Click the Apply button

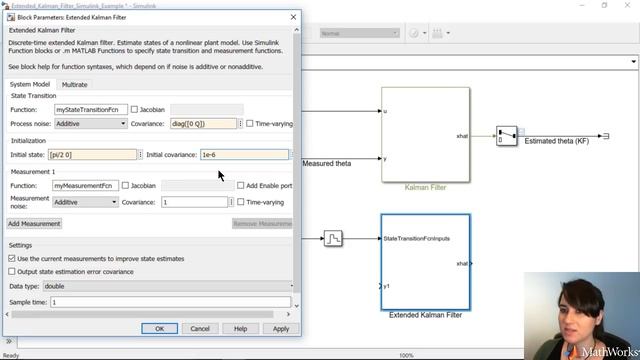point(281,329)
